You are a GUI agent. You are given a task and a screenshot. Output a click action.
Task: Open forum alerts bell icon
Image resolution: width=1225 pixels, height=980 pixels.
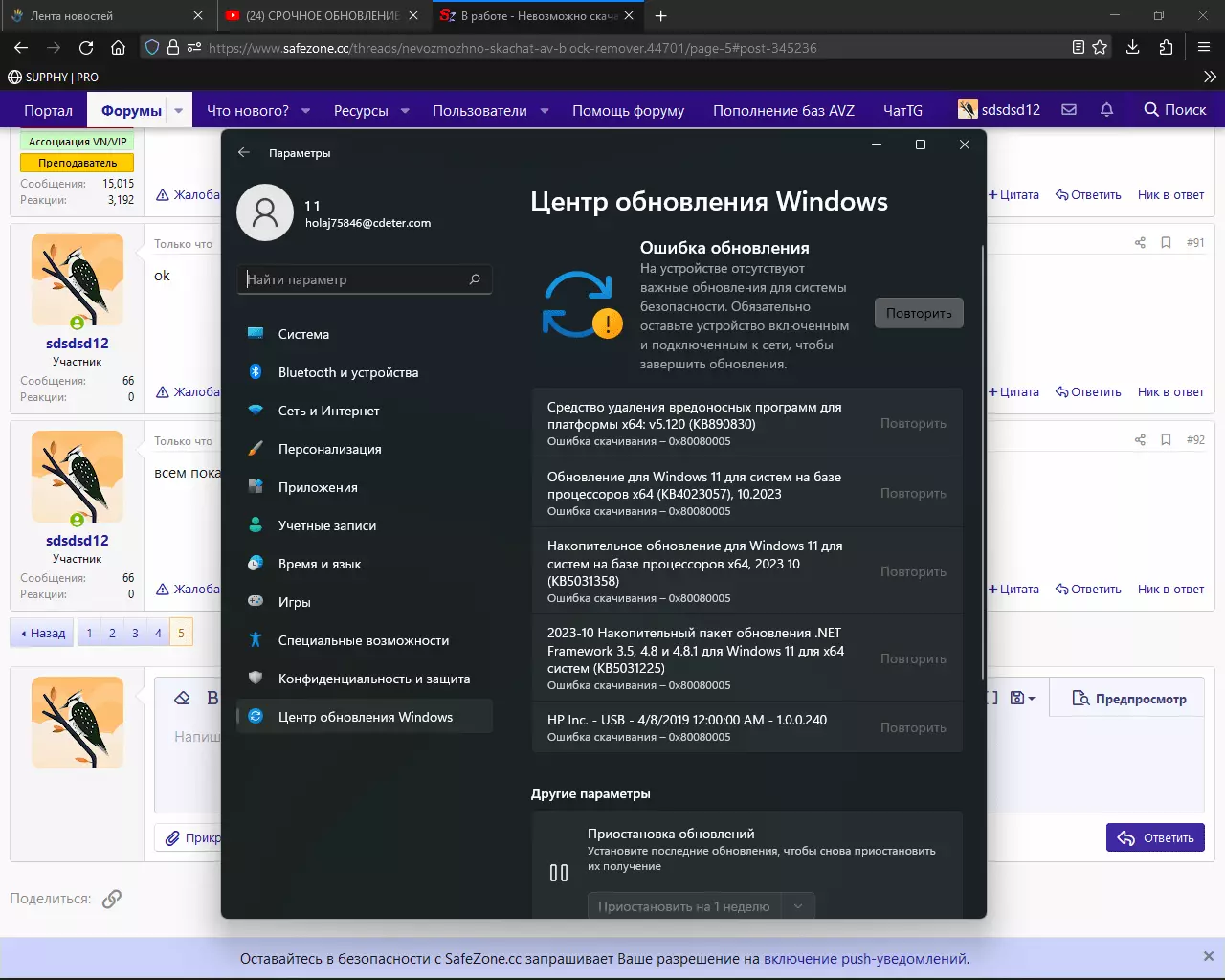point(1106,110)
